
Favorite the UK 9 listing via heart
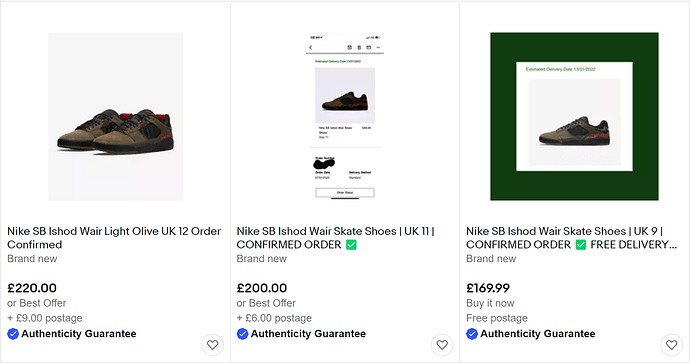[x=672, y=345]
